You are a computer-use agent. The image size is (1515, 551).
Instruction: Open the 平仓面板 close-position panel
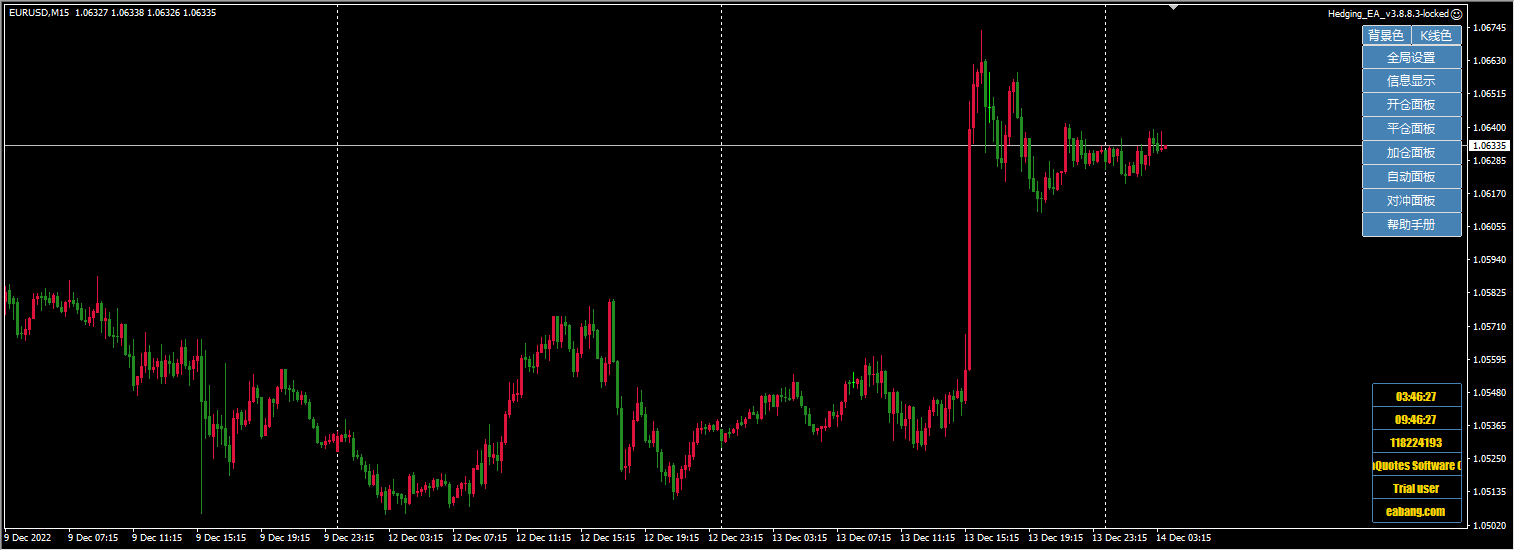coord(1412,129)
